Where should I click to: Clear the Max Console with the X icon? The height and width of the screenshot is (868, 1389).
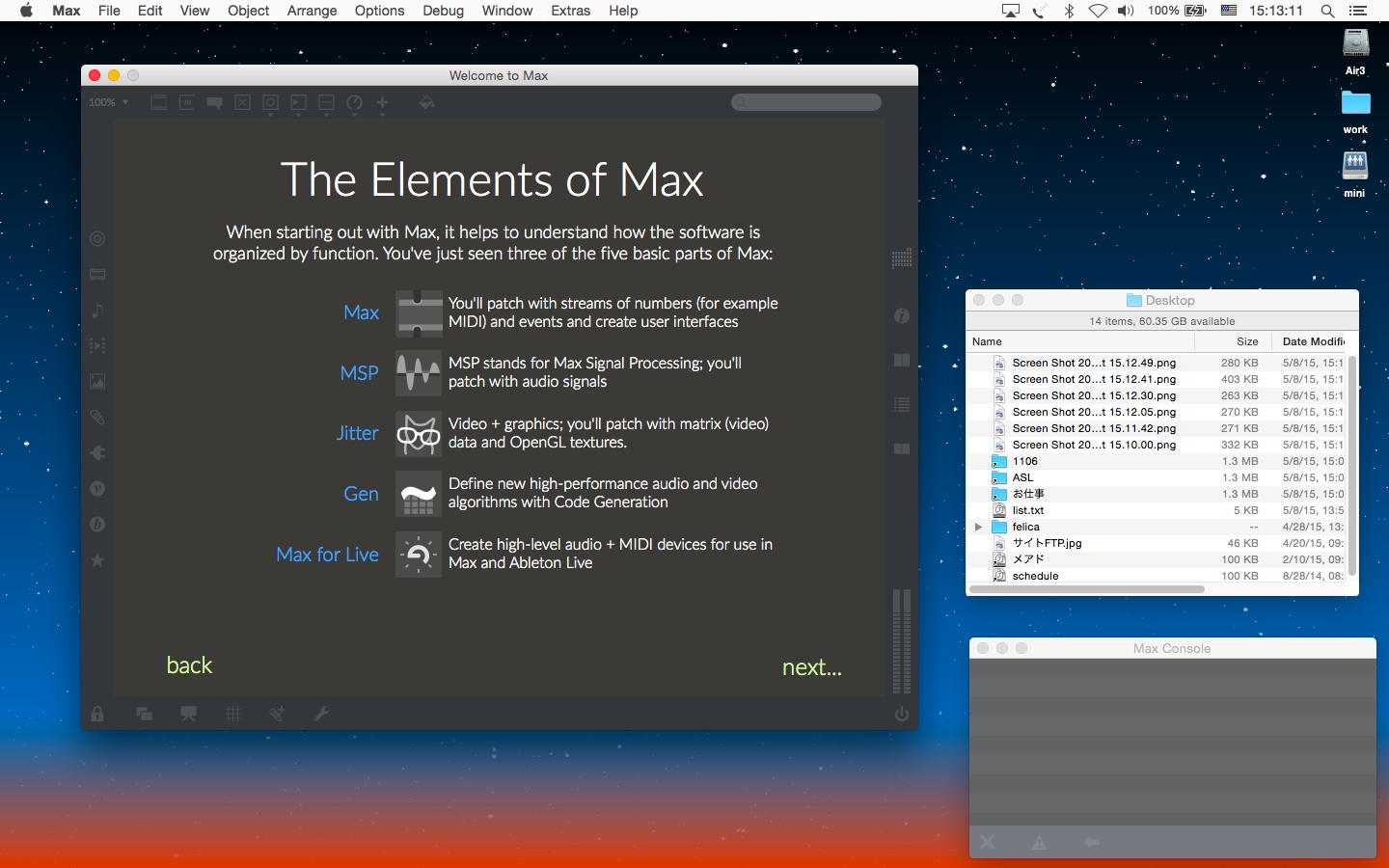[988, 842]
